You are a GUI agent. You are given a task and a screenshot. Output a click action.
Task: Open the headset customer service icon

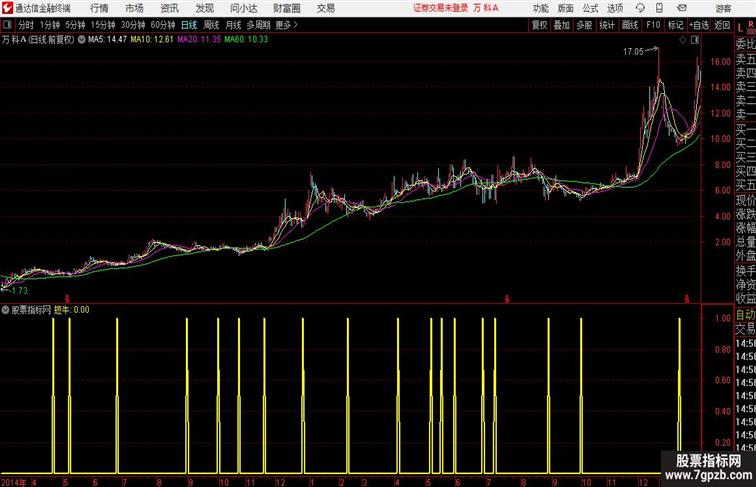640,8
